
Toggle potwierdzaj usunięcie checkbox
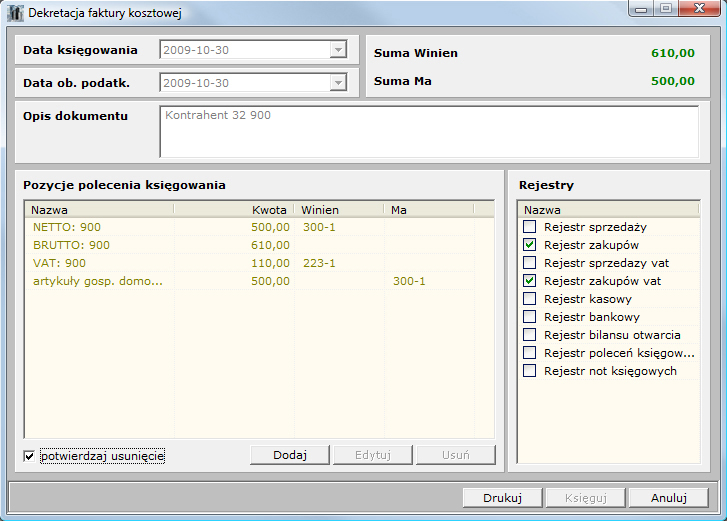point(29,456)
